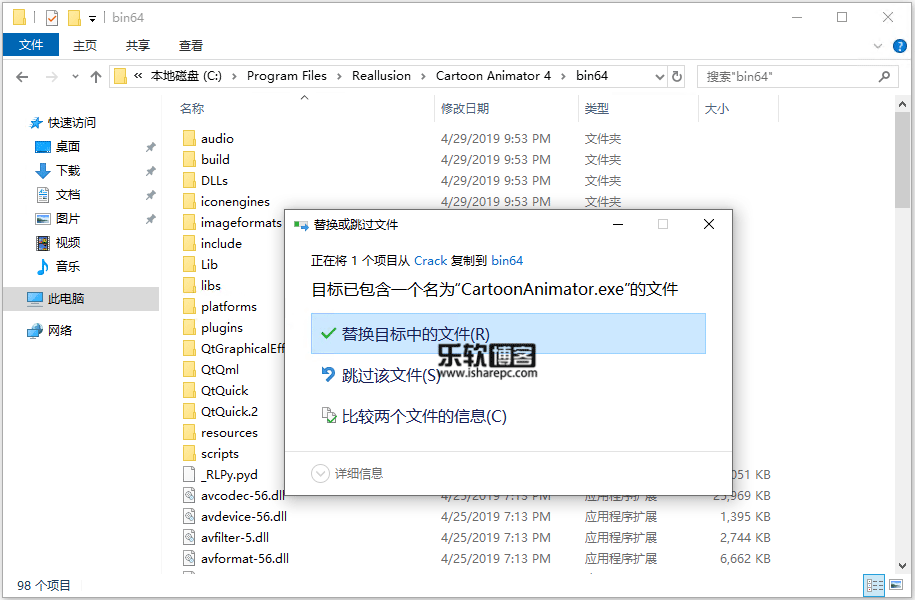Image resolution: width=915 pixels, height=600 pixels.
Task: Open 文档 in the navigation pane
Action: coord(68,194)
